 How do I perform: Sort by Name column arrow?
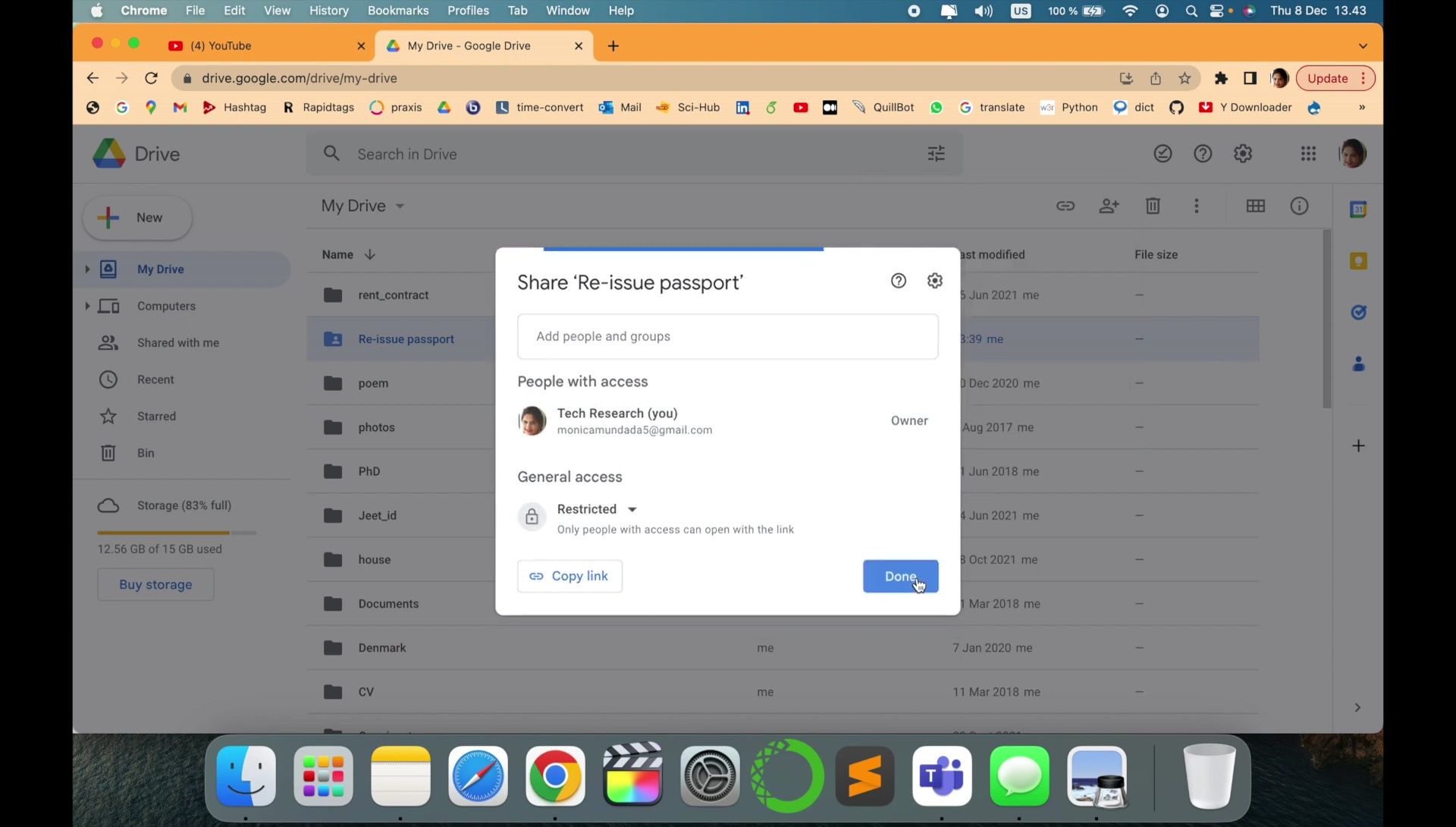pos(370,254)
